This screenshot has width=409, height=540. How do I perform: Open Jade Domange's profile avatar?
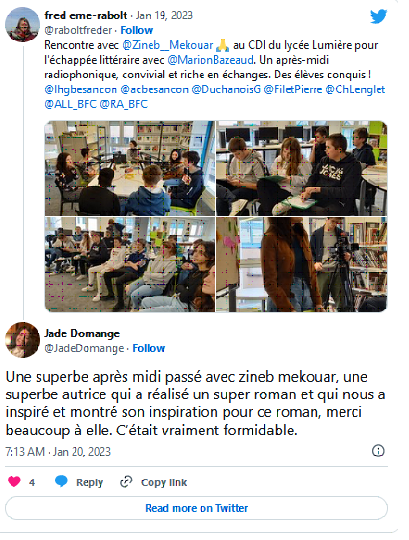point(22,340)
